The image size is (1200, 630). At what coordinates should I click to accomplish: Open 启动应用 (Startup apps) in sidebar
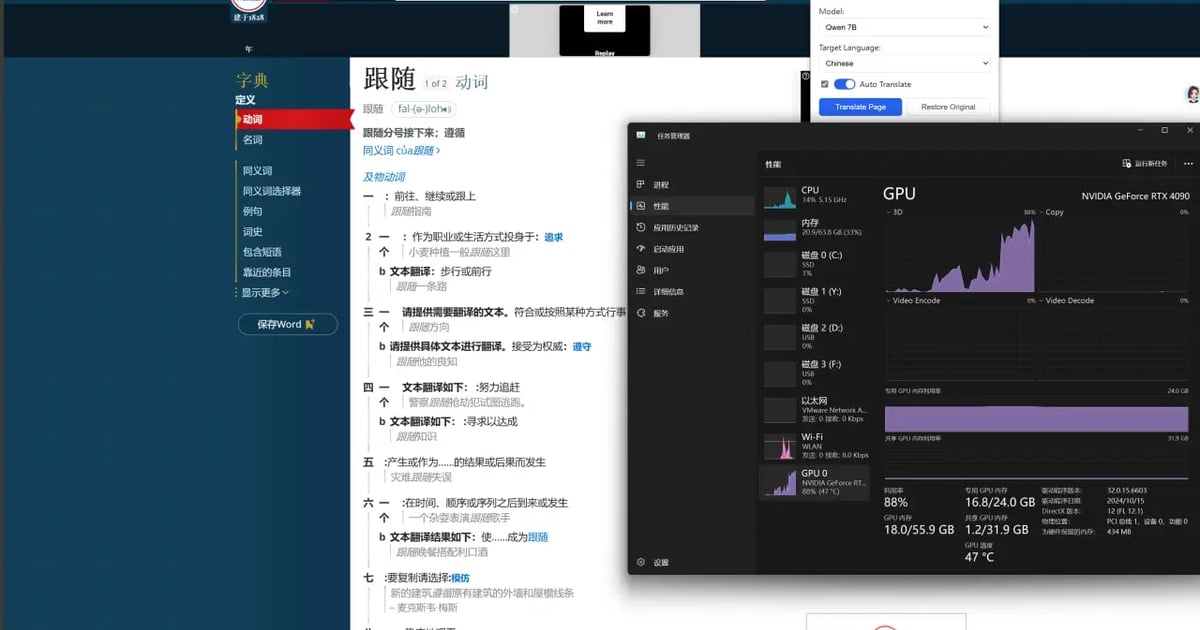point(668,249)
